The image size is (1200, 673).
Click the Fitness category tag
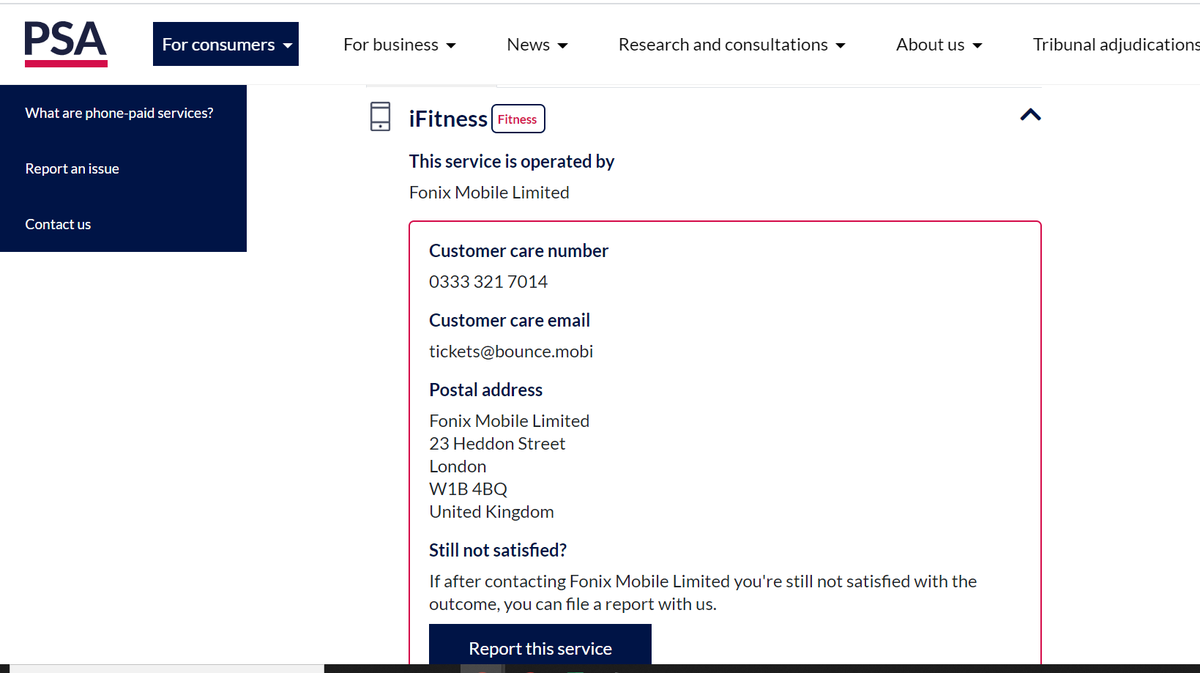517,119
